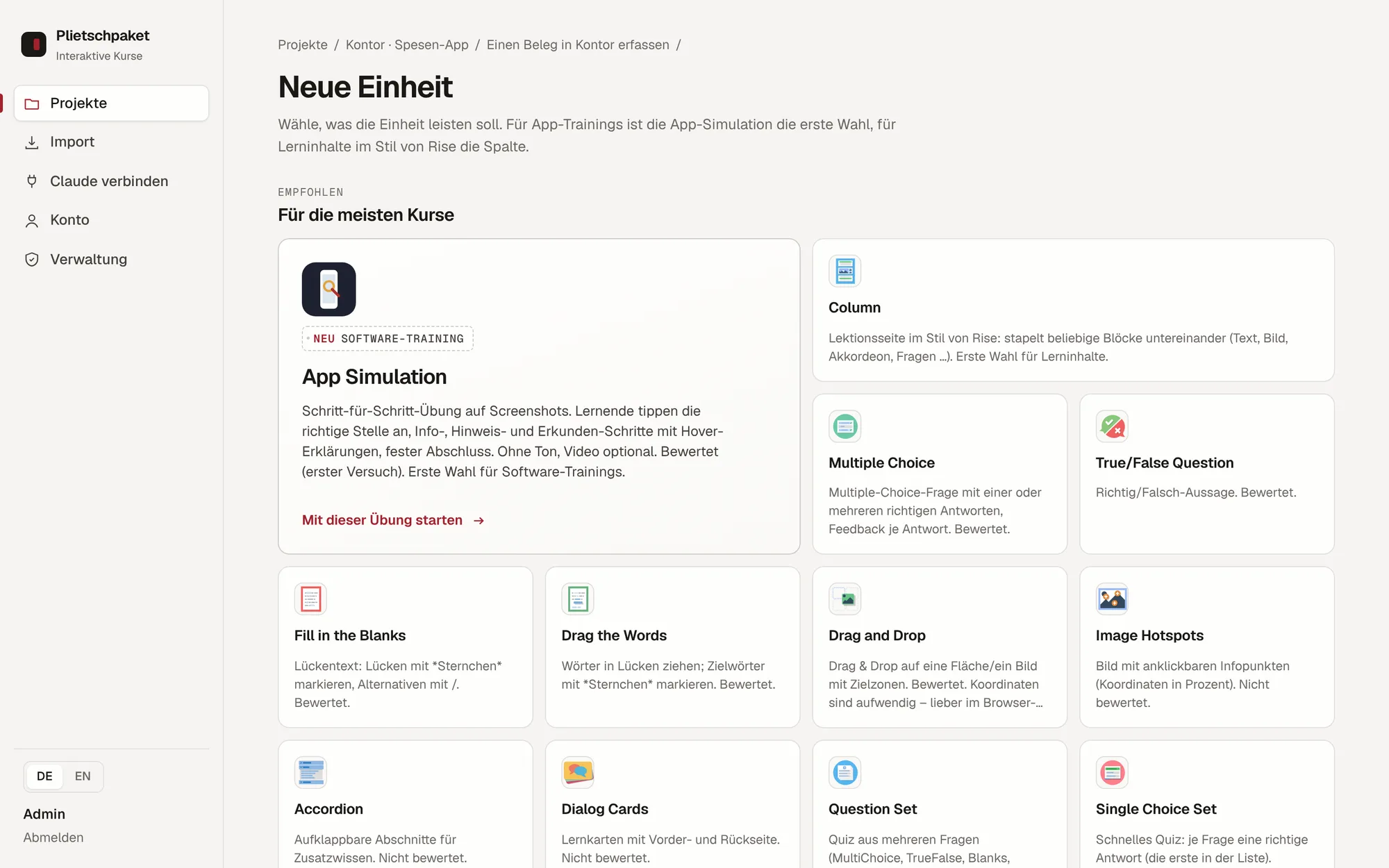Viewport: 1389px width, 868px height.
Task: Go to Claude verbinden page
Action: click(111, 181)
